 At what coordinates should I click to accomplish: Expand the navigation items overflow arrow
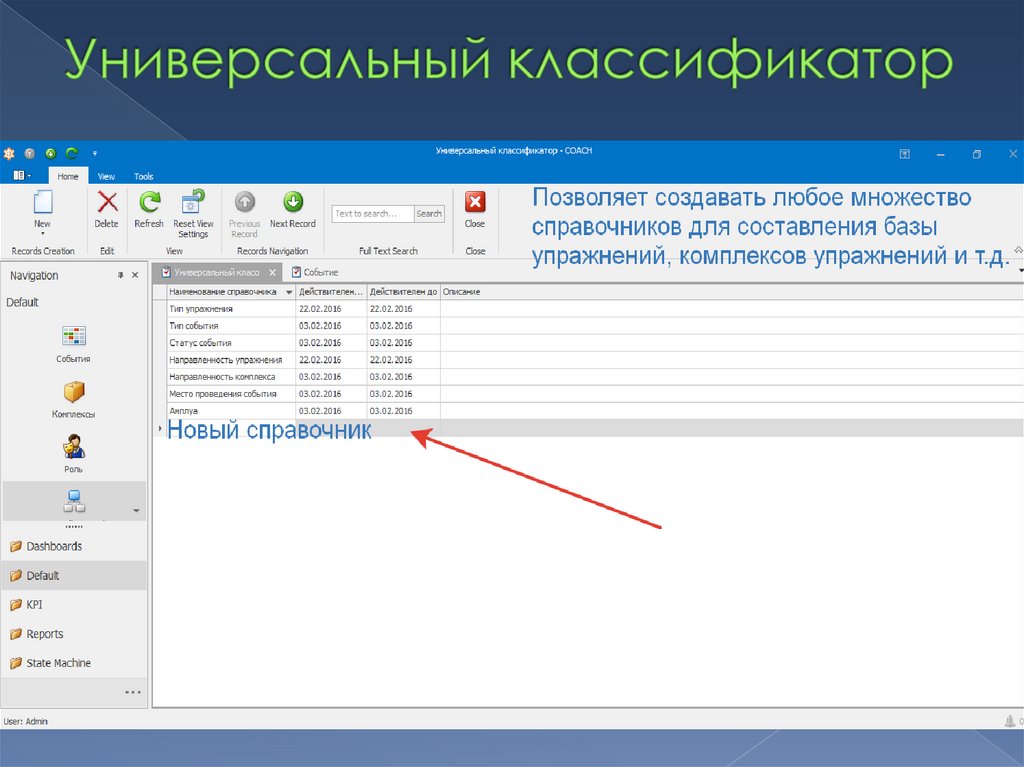point(136,510)
